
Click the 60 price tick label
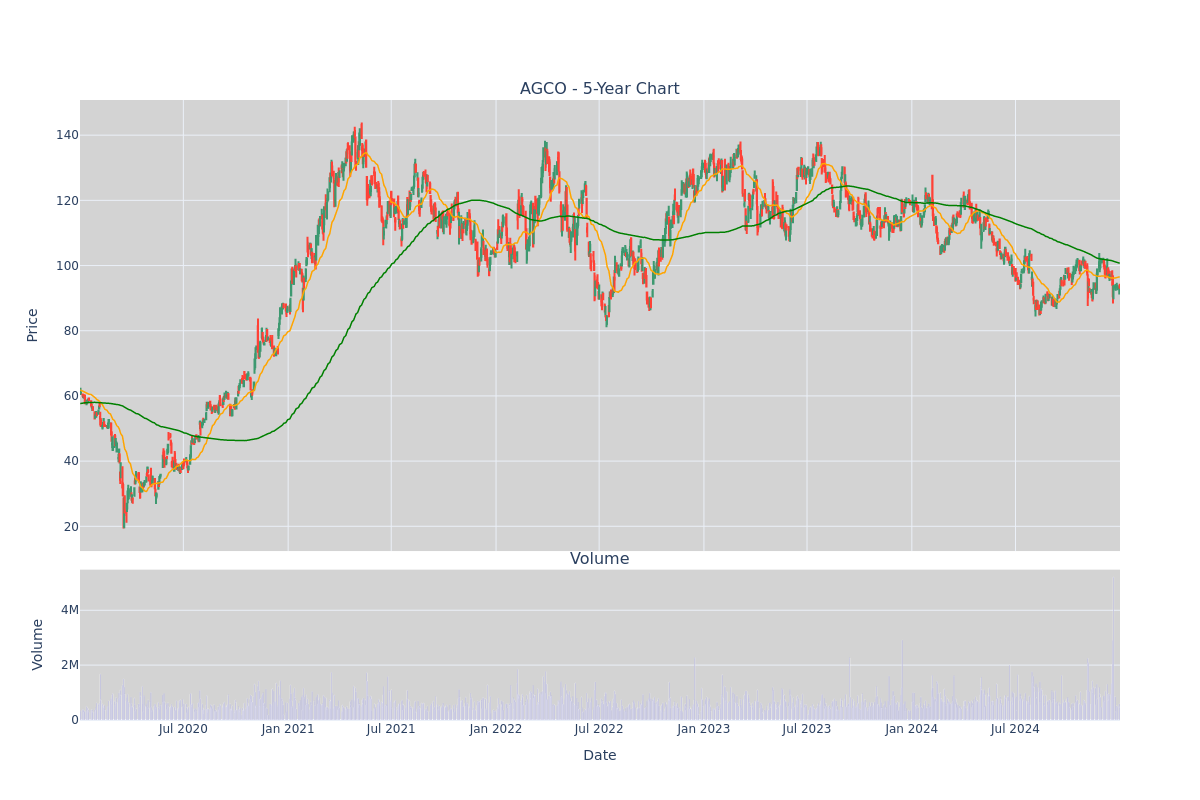pyautogui.click(x=71, y=396)
